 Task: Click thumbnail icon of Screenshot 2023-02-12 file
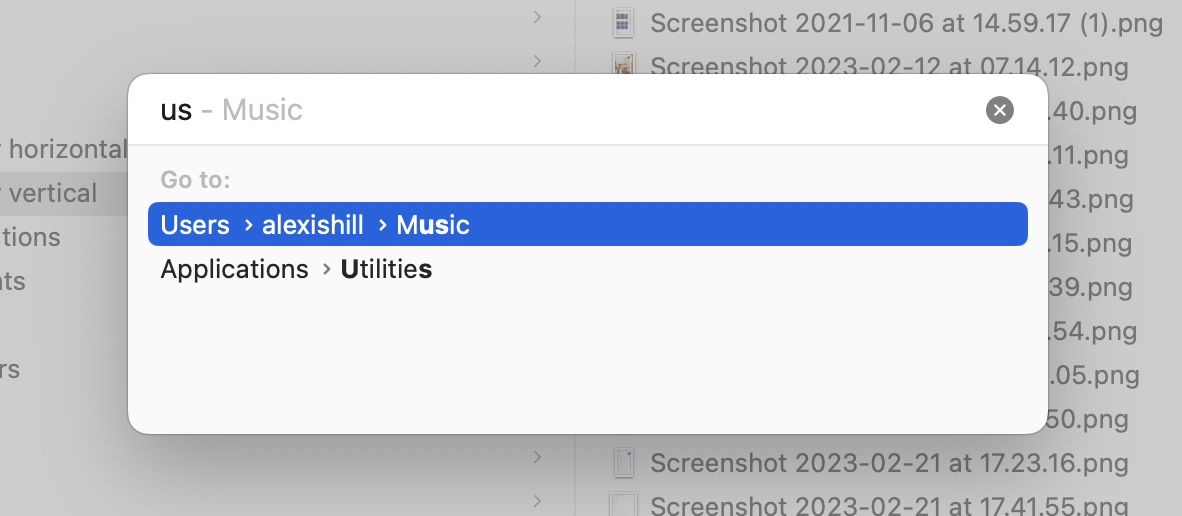point(624,67)
